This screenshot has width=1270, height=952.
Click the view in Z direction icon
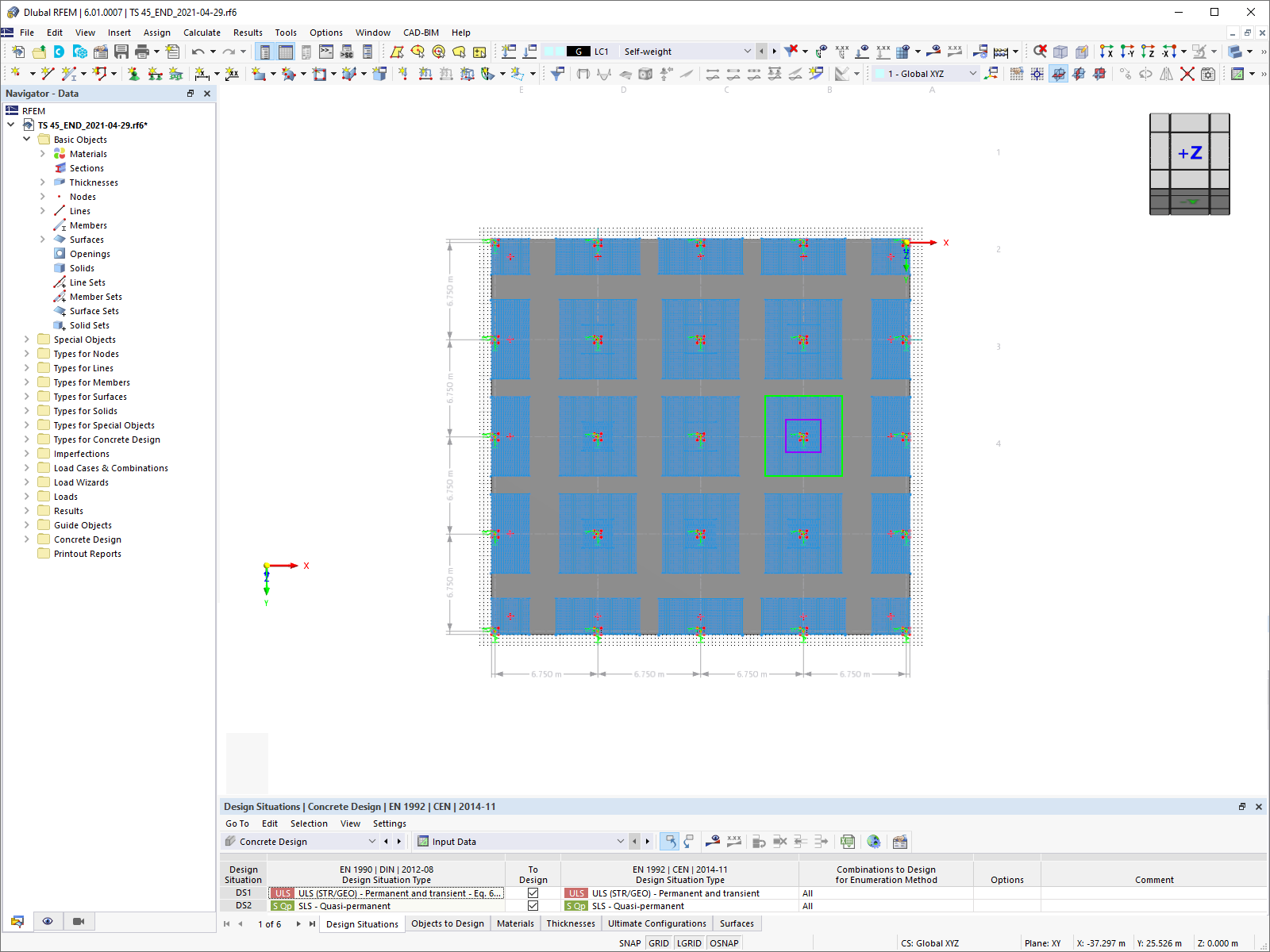(x=1148, y=52)
